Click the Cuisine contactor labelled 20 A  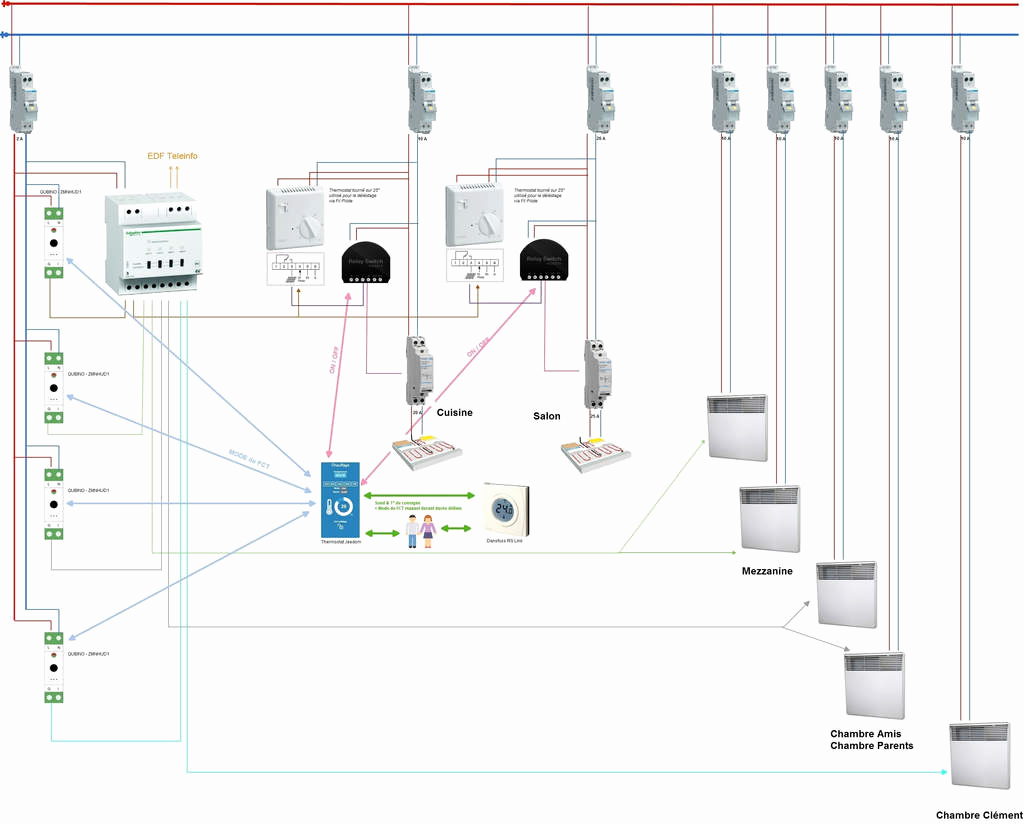coord(419,371)
